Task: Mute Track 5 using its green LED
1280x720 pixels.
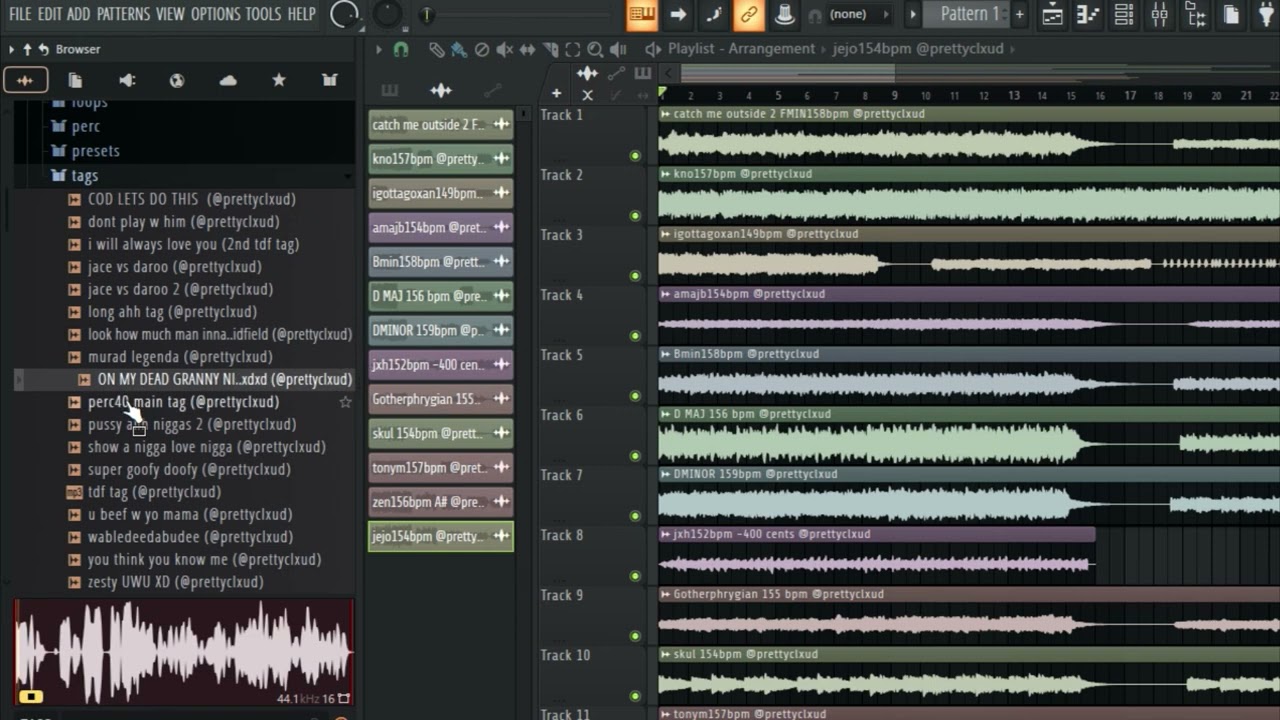Action: 635,396
